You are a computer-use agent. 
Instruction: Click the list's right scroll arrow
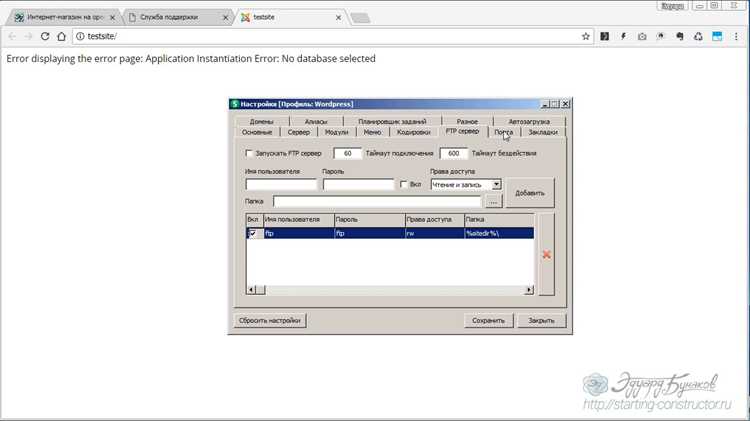(529, 289)
